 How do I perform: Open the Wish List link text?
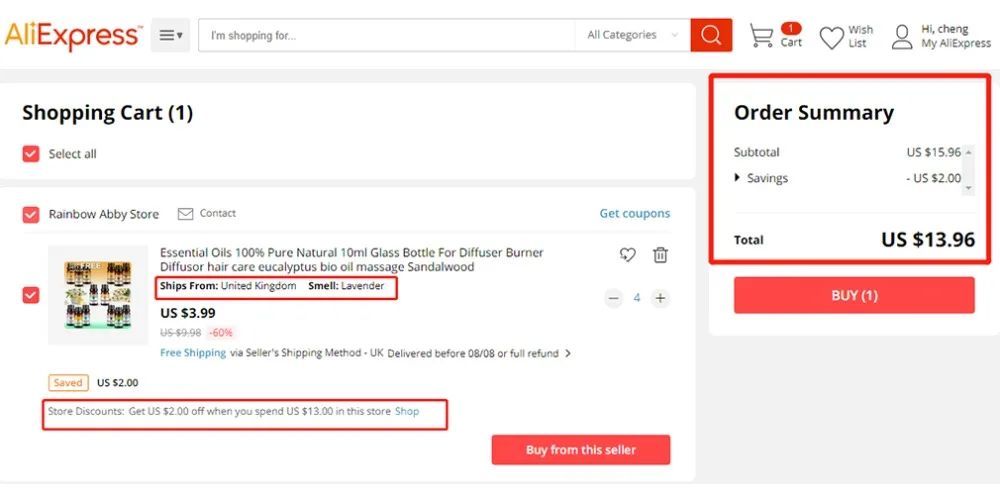[860, 36]
